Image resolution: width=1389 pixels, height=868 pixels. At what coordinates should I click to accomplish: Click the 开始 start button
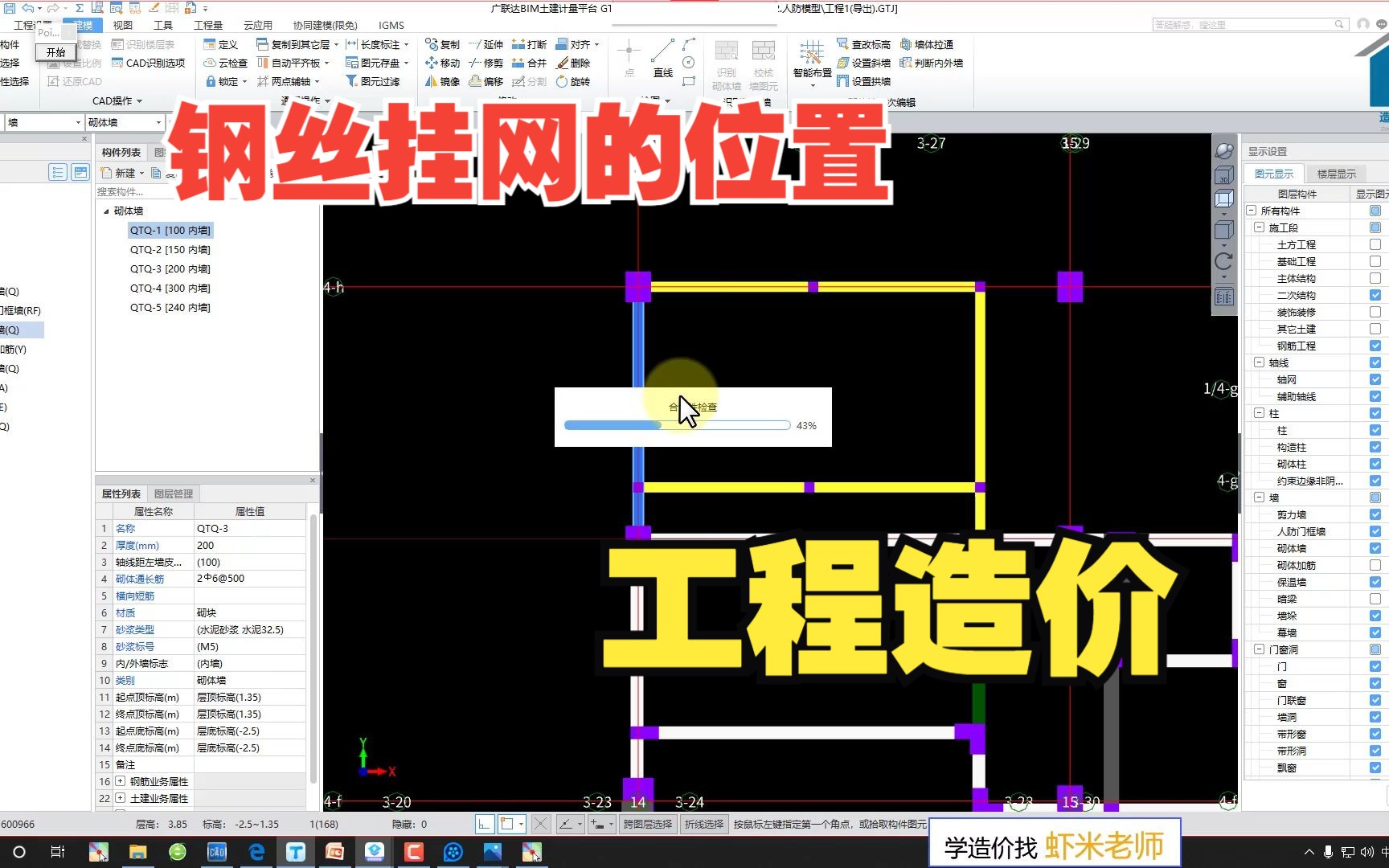55,52
